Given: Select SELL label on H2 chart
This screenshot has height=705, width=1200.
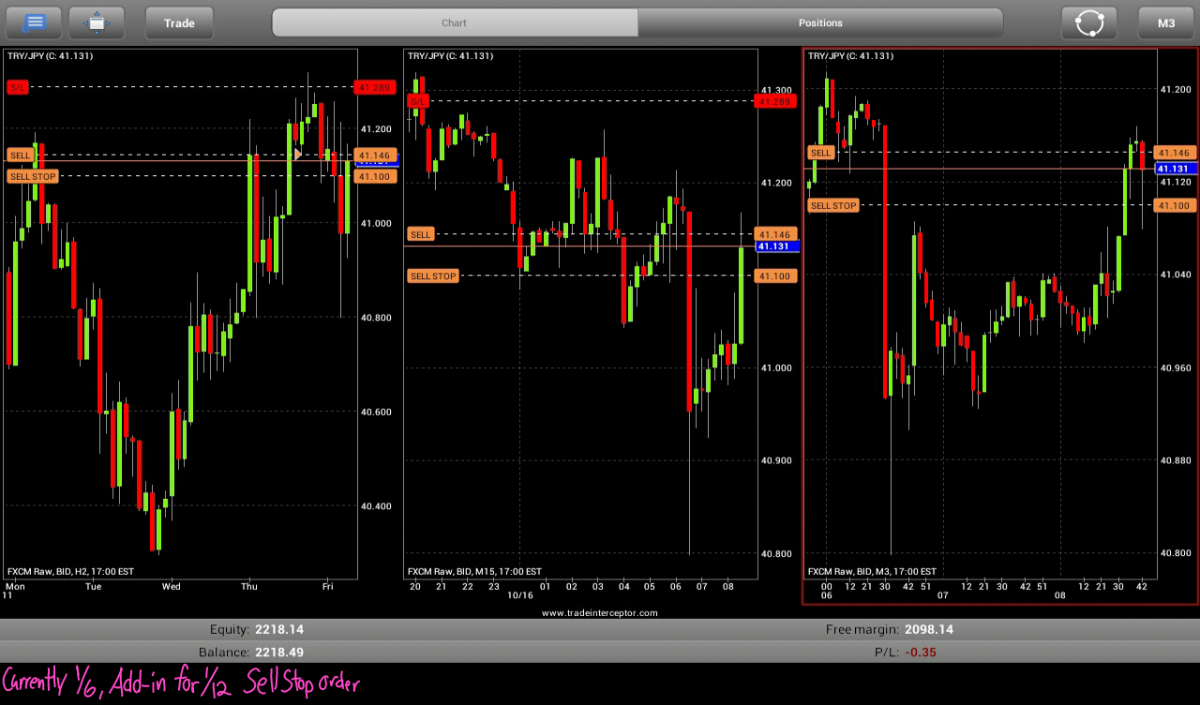Looking at the screenshot, I should point(20,155).
